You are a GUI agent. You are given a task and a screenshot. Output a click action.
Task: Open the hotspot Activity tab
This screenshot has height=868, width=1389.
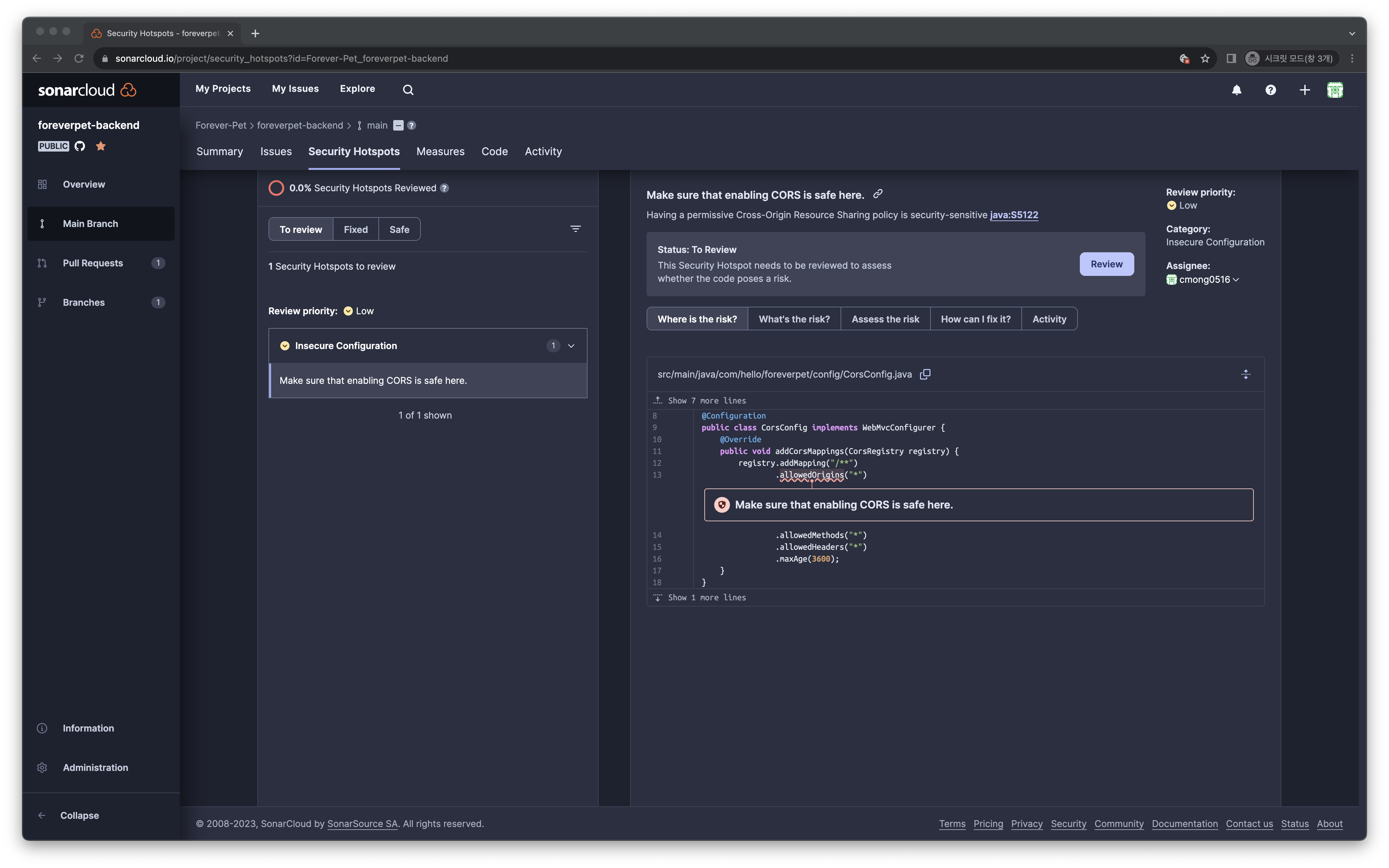click(1049, 319)
